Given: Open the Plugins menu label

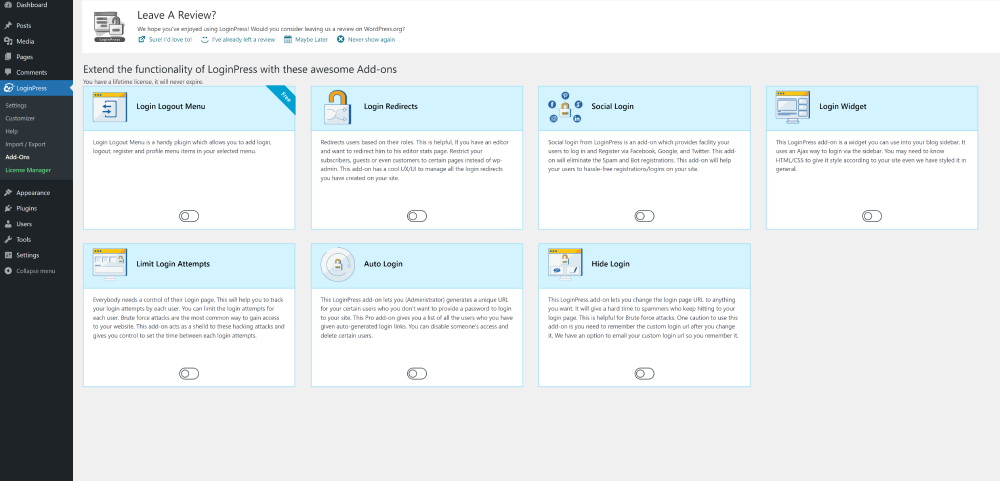Looking at the screenshot, I should point(27,209).
